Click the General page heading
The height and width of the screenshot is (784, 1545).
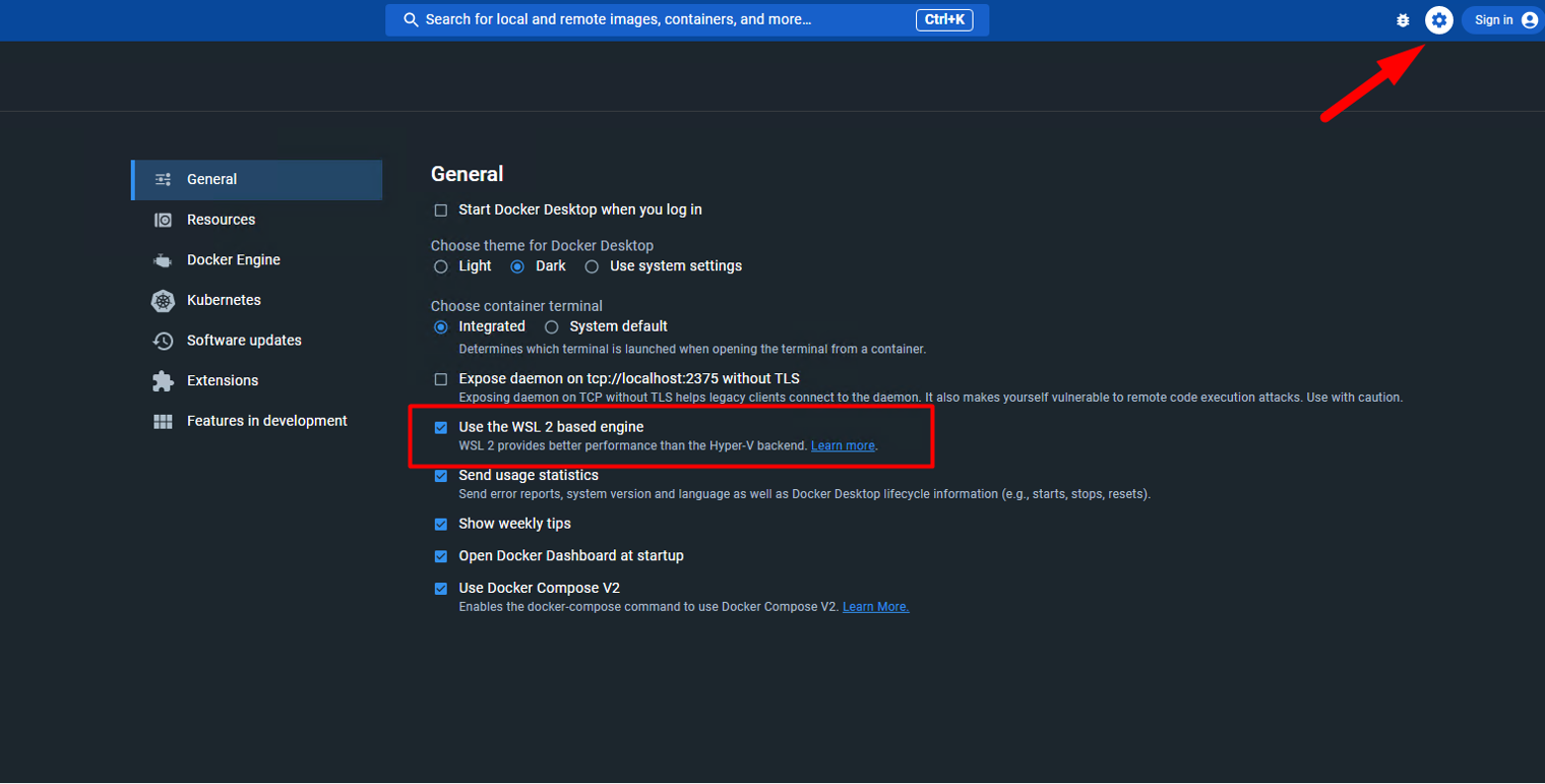coord(467,174)
